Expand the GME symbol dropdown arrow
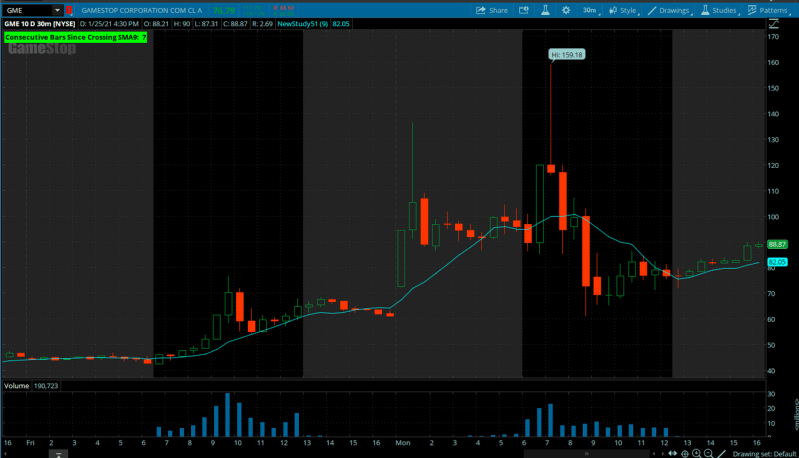Image resolution: width=799 pixels, height=458 pixels. tap(57, 10)
